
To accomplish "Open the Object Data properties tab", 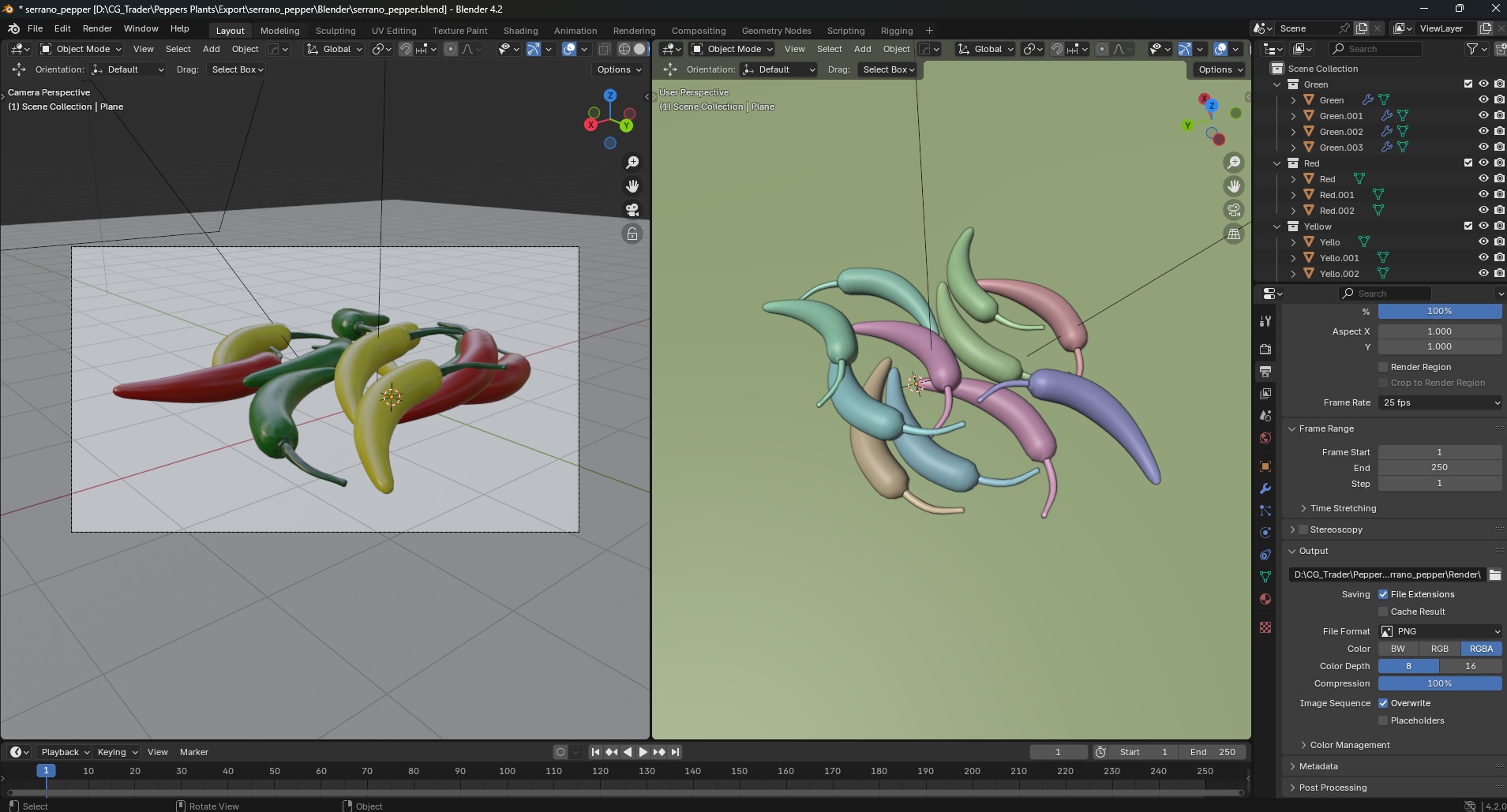I will (x=1265, y=577).
